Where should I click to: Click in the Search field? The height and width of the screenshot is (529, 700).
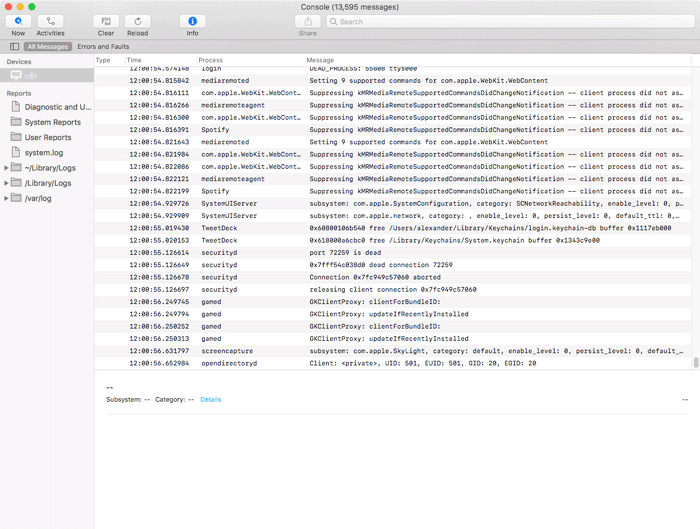click(510, 21)
